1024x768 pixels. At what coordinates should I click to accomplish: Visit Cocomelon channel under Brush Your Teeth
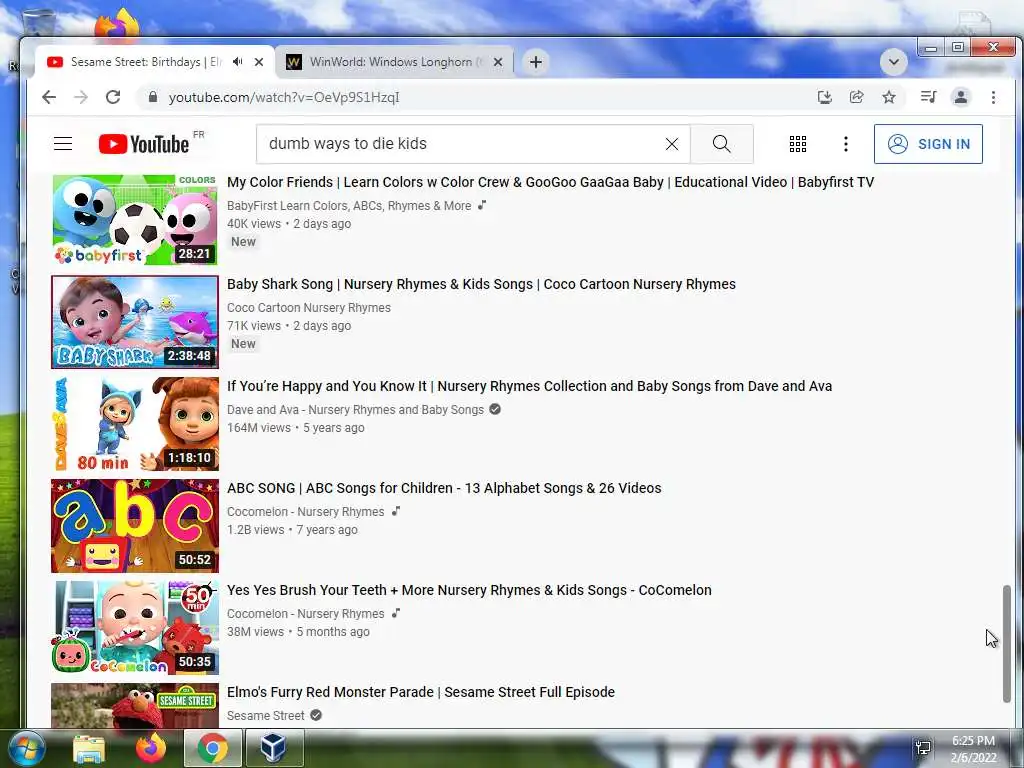click(x=306, y=613)
